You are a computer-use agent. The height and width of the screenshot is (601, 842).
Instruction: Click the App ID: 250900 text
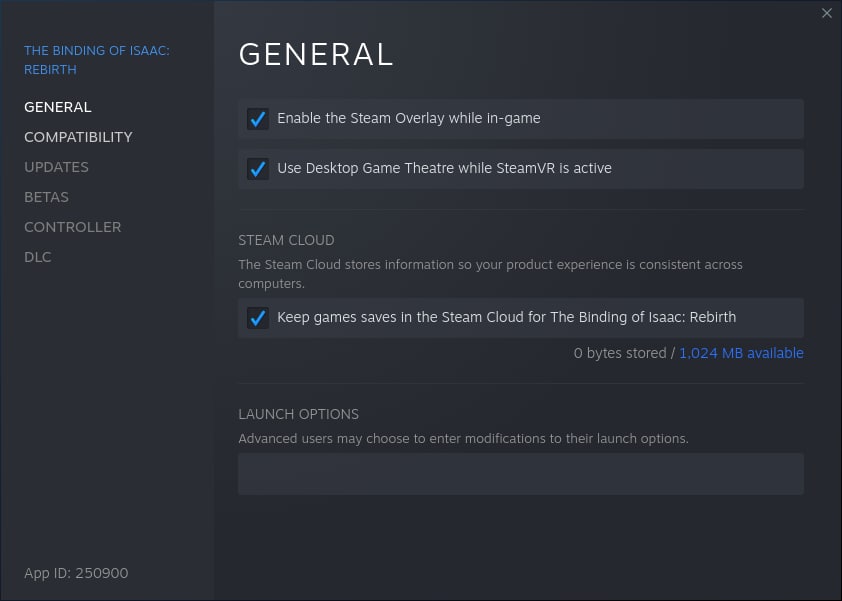[76, 573]
